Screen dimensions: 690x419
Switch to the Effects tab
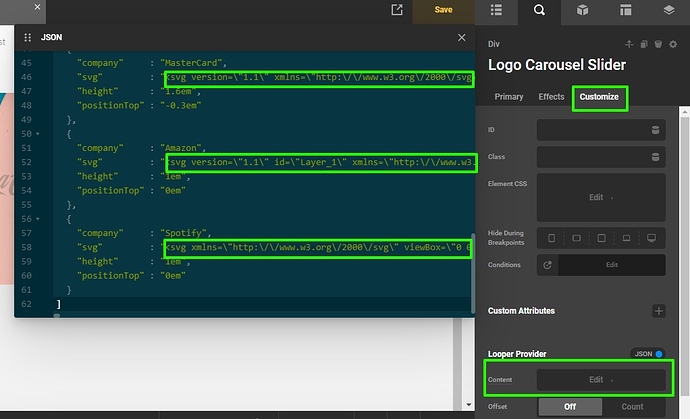tap(551, 97)
